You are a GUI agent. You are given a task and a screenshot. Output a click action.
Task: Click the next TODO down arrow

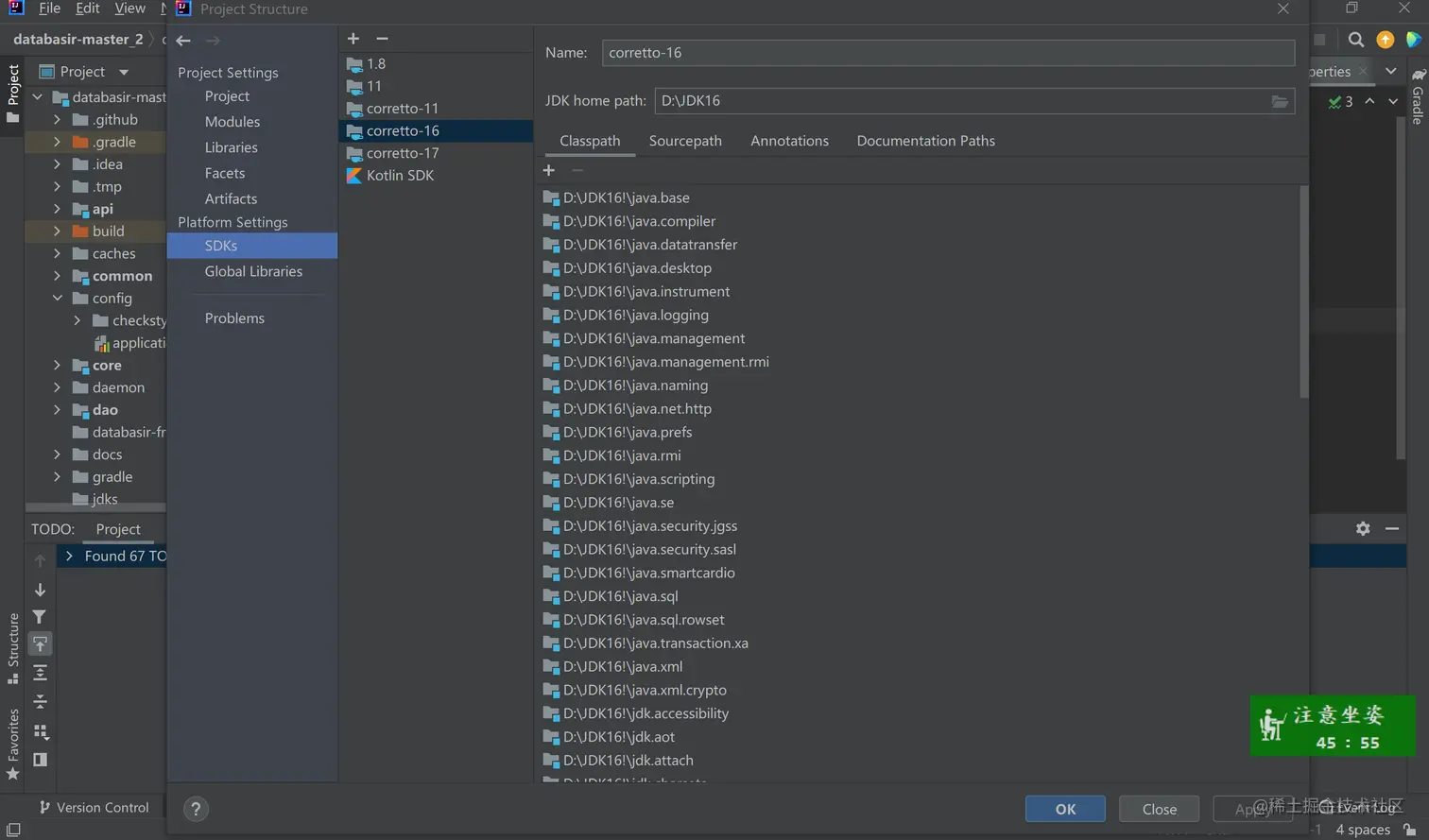pyautogui.click(x=40, y=590)
